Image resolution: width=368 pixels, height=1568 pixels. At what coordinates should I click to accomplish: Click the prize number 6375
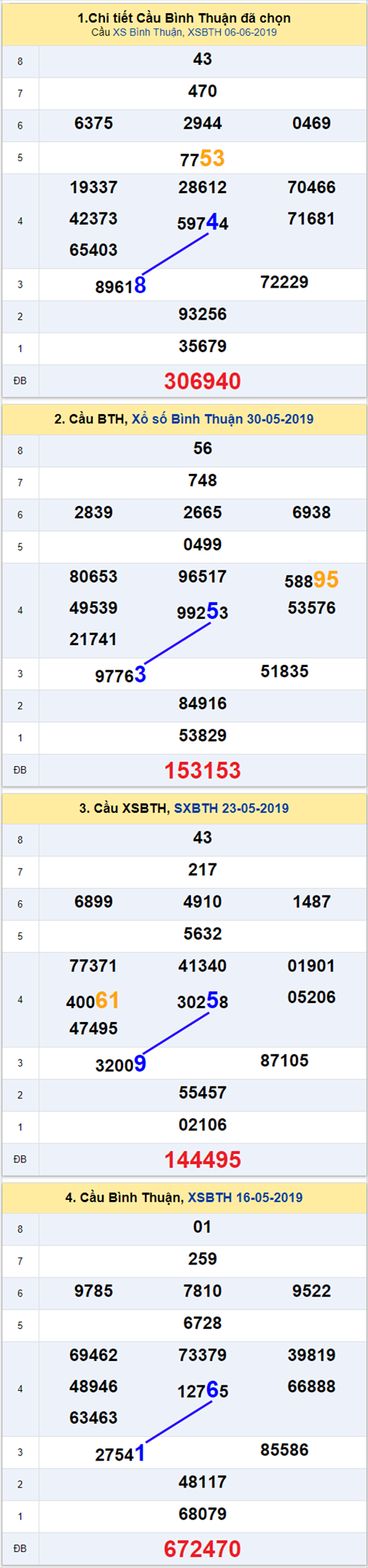[94, 123]
